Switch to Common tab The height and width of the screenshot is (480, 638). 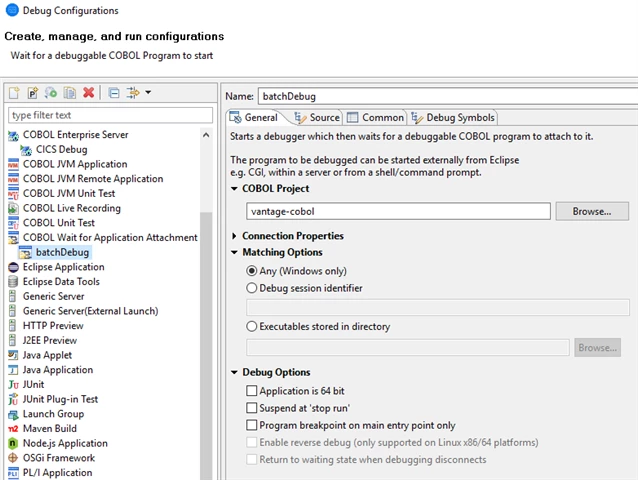[x=375, y=118]
